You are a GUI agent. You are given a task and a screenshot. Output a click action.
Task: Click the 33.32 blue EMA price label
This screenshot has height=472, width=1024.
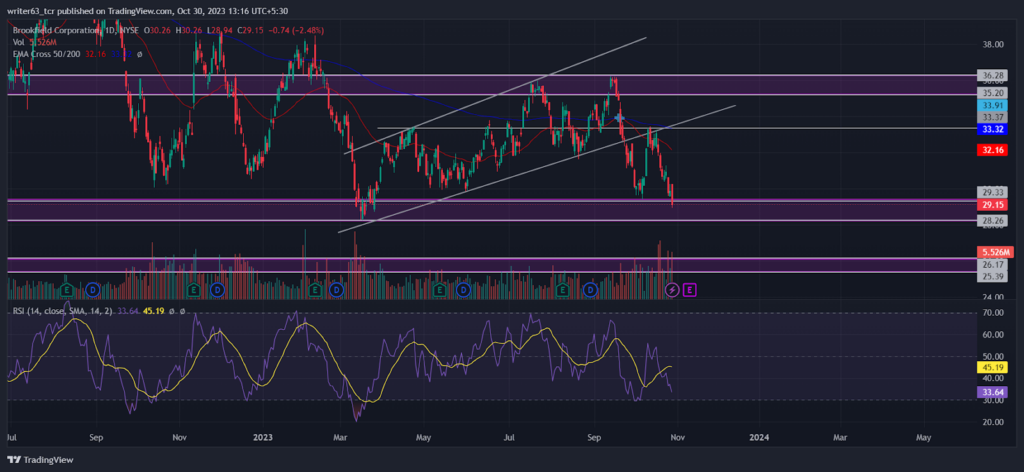tap(991, 129)
